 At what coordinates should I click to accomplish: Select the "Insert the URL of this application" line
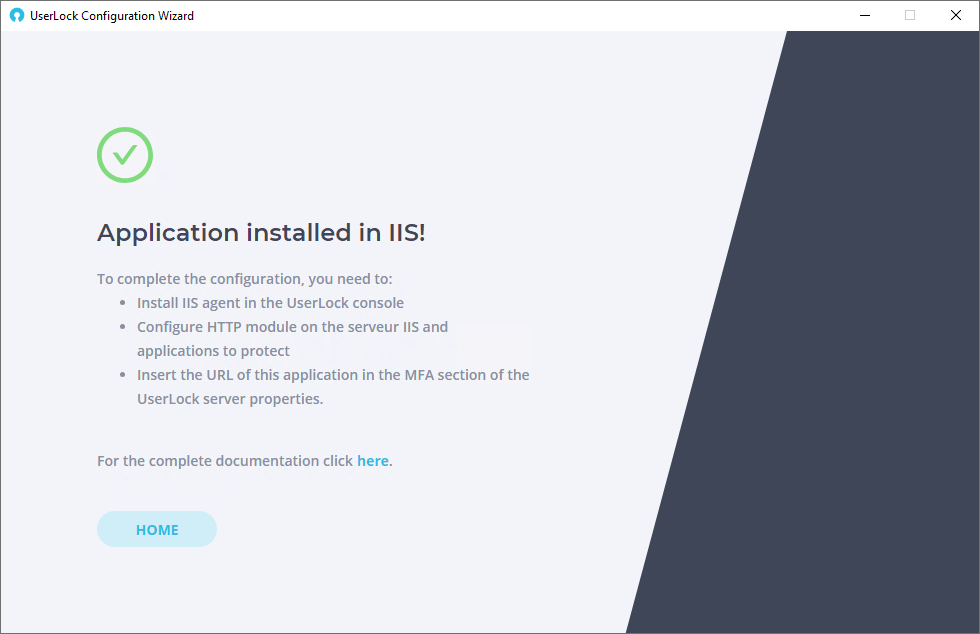pos(333,375)
